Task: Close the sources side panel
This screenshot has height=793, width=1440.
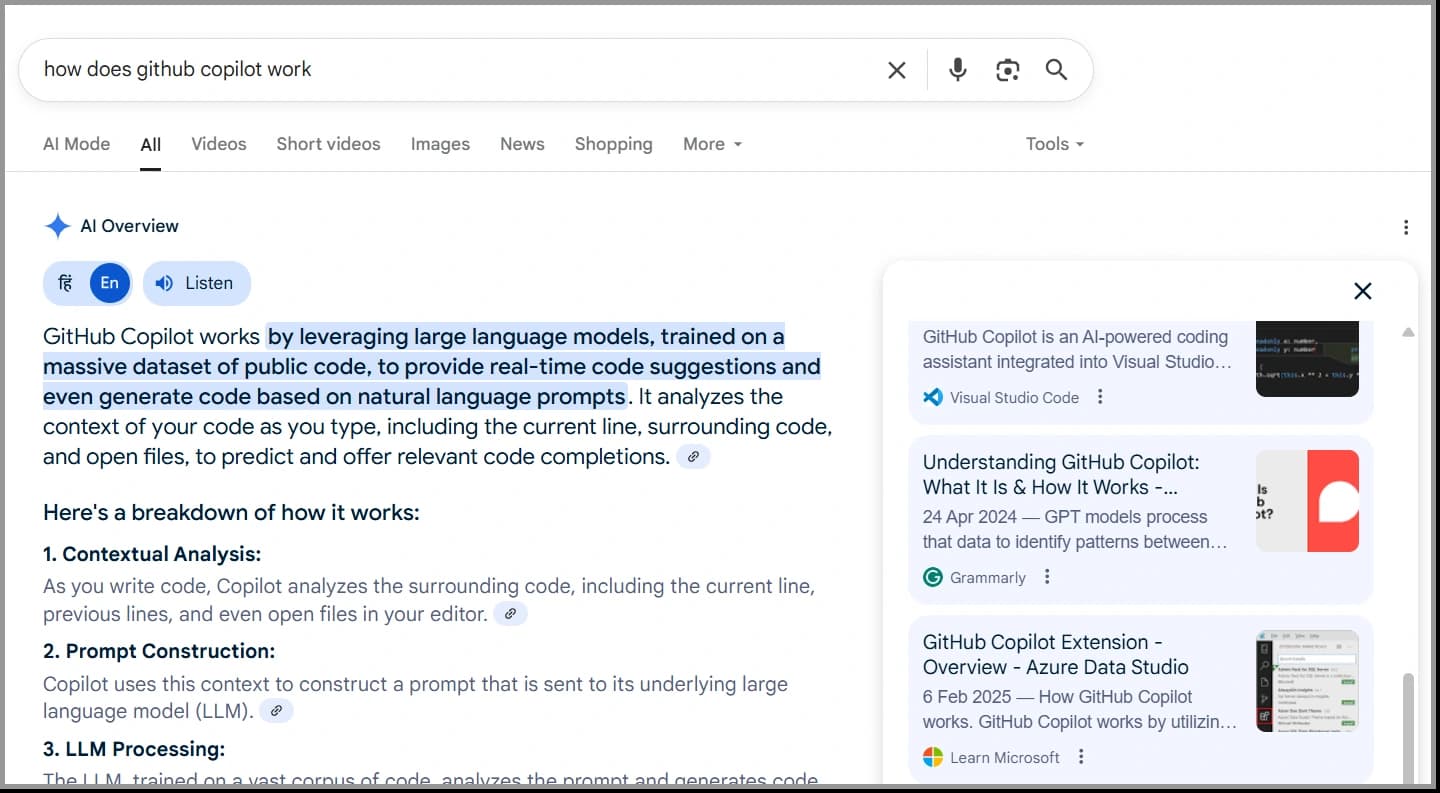Action: pos(1362,291)
